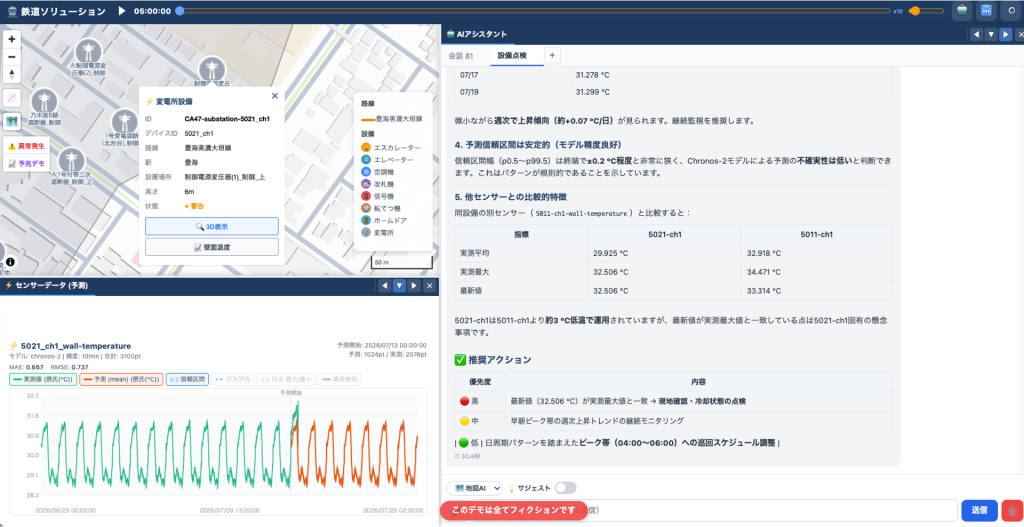Move AI assistant panel right with arrow
The width and height of the screenshot is (1024, 527).
[1005, 35]
